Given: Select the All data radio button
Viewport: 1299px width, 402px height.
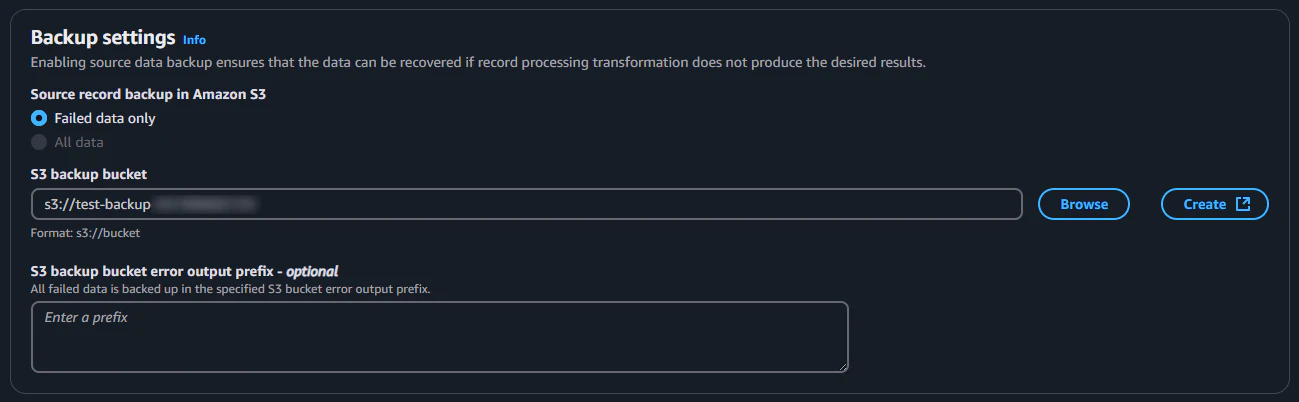Looking at the screenshot, I should pos(39,142).
